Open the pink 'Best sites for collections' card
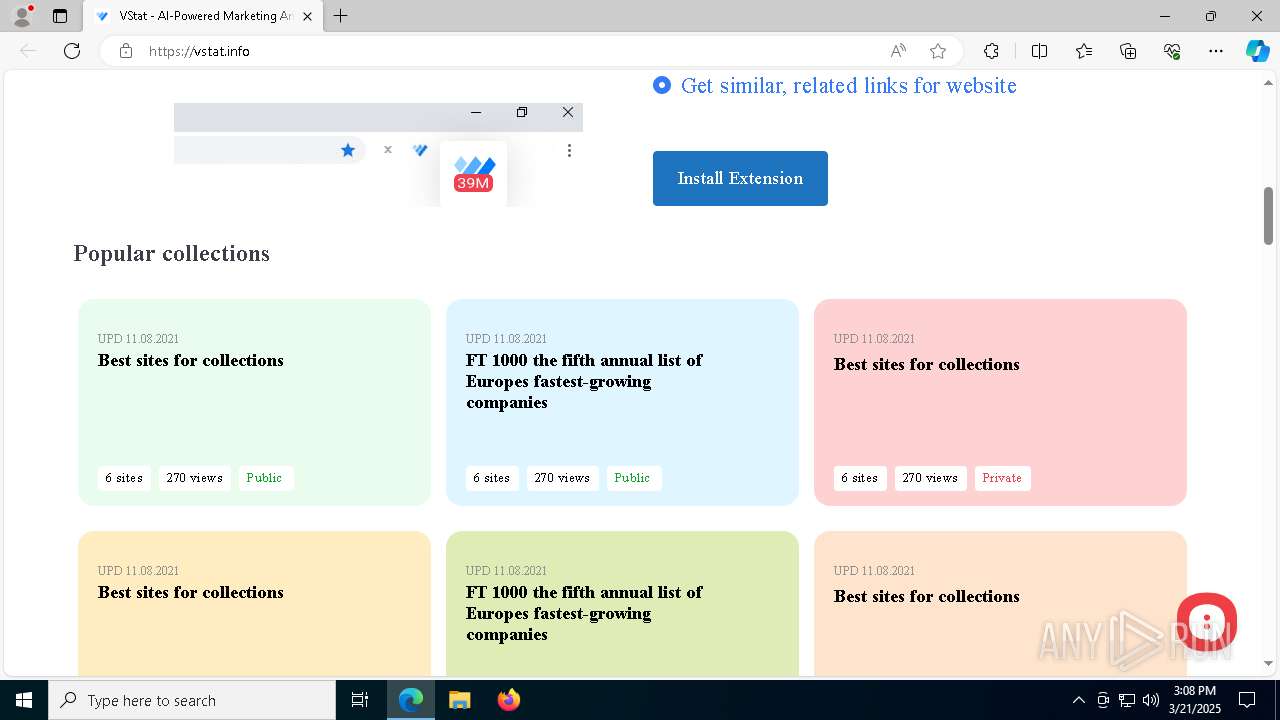 (x=1000, y=402)
